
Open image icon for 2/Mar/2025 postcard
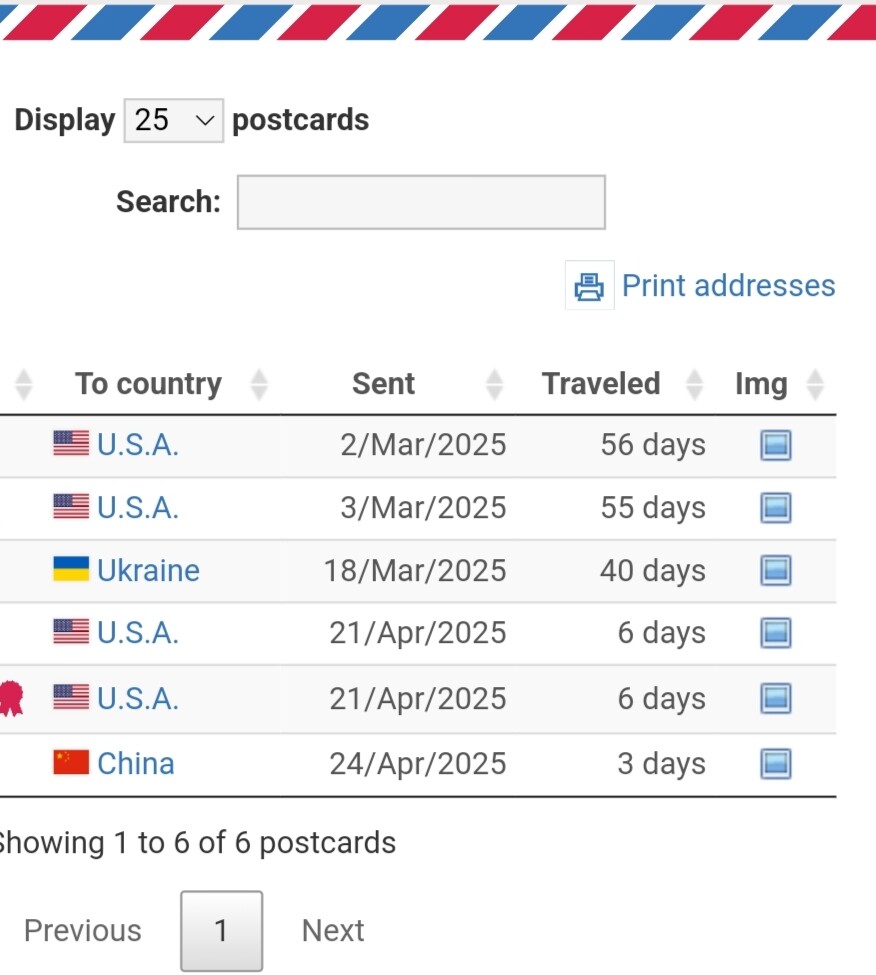[775, 445]
